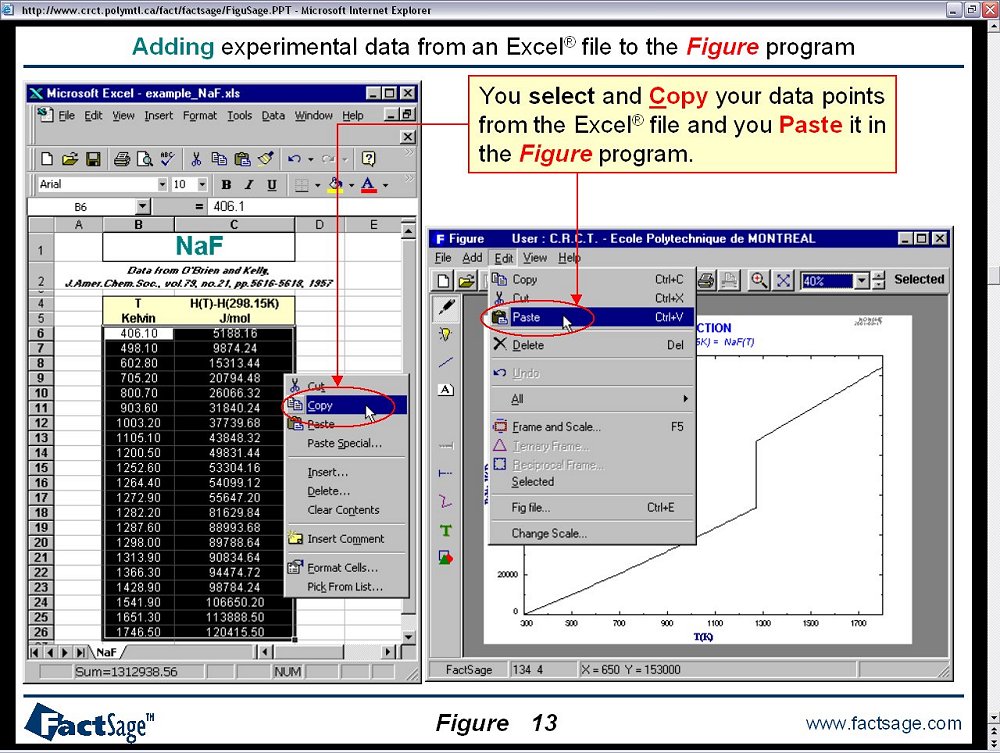This screenshot has width=1000, height=753.
Task: Click the Excel Save floppy disk icon
Action: [x=92, y=159]
